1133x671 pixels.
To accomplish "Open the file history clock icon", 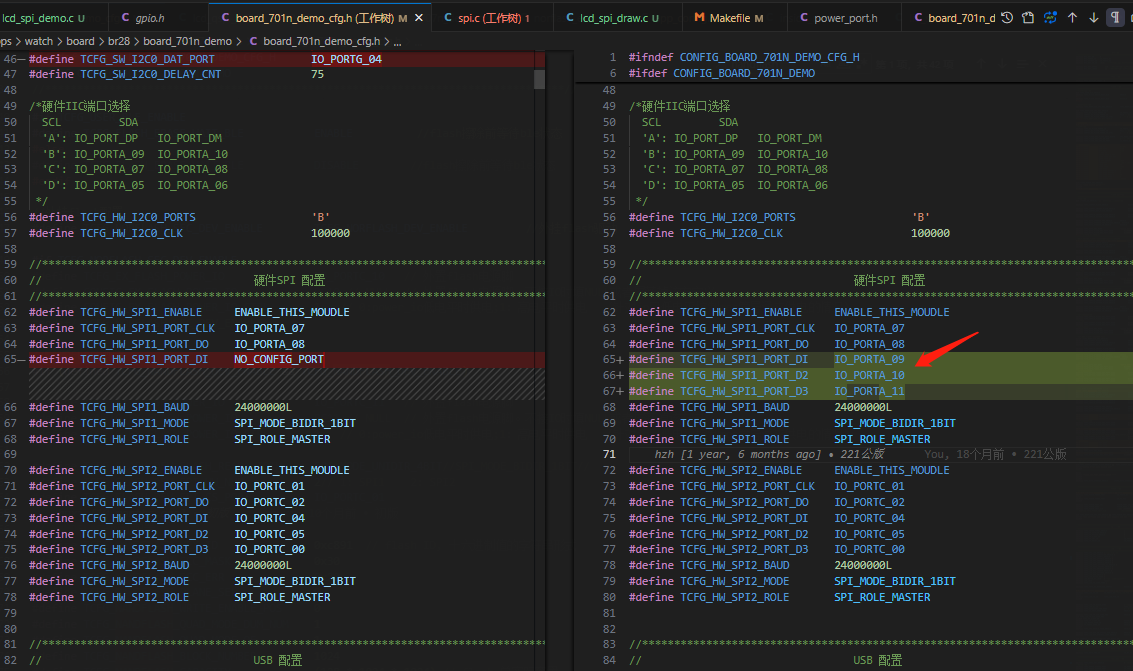I will pos(1007,17).
